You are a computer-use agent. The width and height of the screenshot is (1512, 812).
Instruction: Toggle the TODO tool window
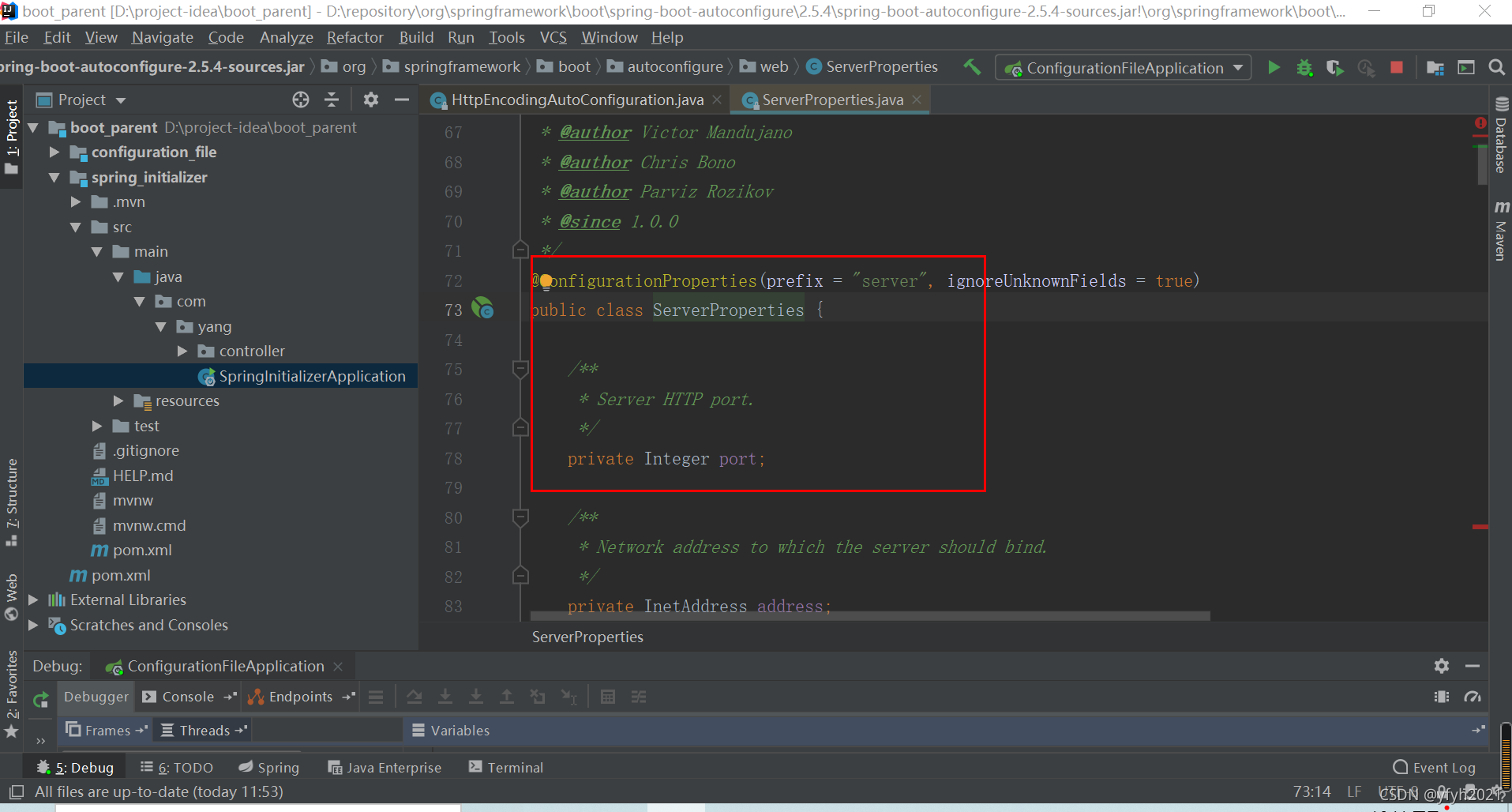pos(177,766)
